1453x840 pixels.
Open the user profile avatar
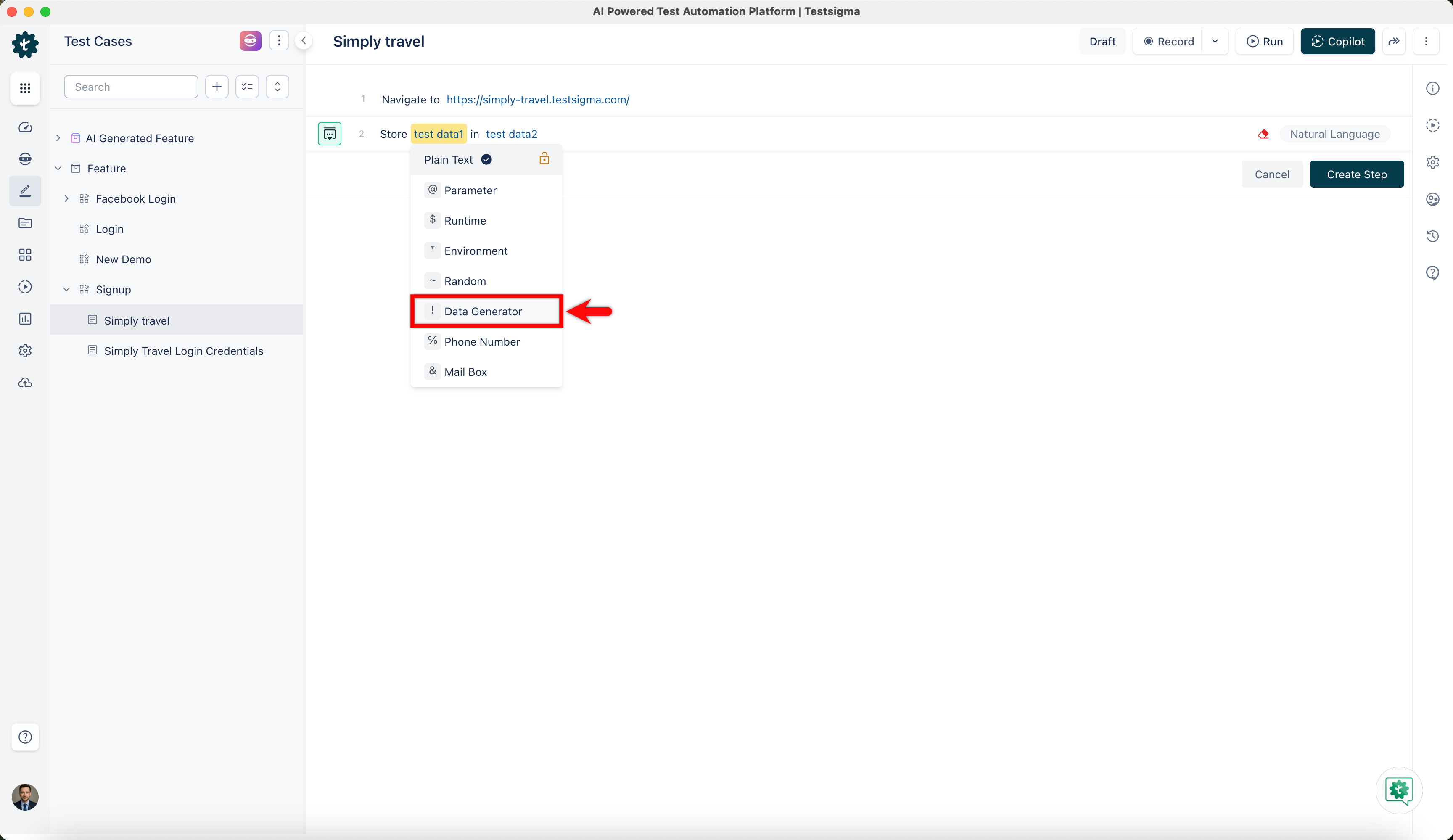(25, 797)
